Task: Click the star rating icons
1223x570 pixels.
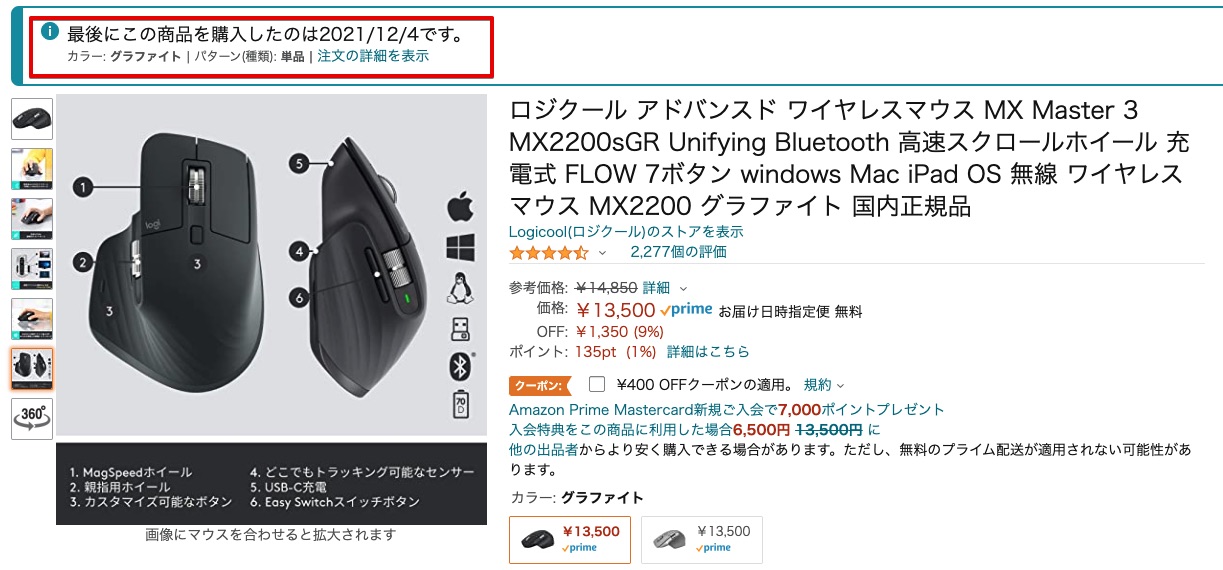Action: [549, 252]
